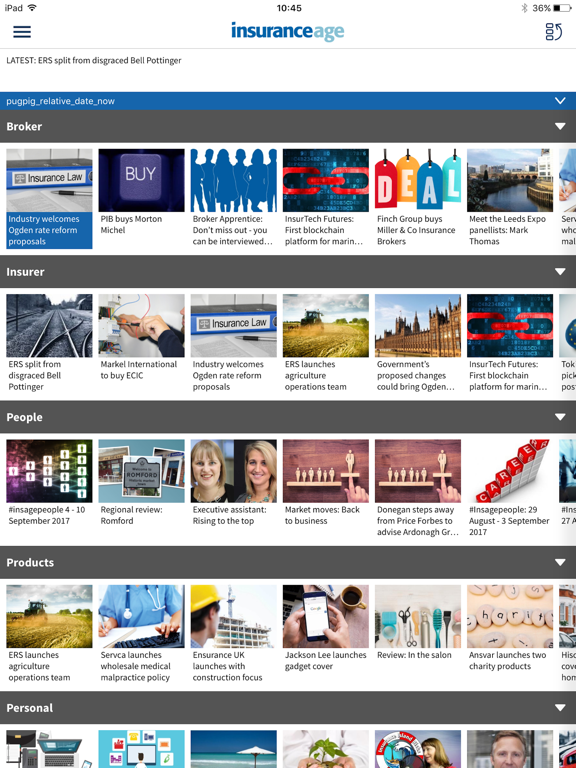The image size is (576, 768).
Task: Tap the Bluetooth status icon
Action: pyautogui.click(x=524, y=8)
